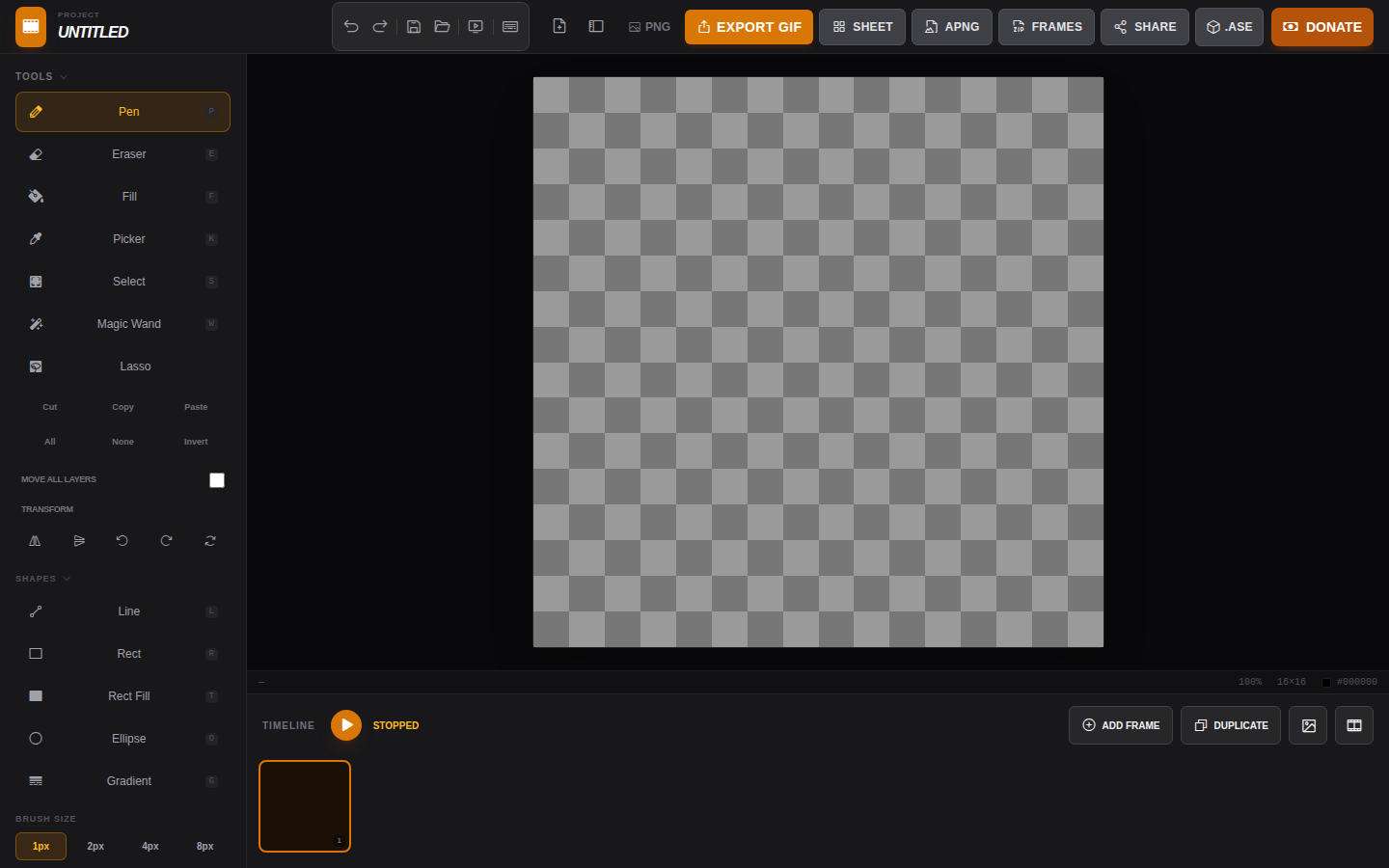Choose the Magic Wand tool
The image size is (1389, 868).
(x=123, y=324)
